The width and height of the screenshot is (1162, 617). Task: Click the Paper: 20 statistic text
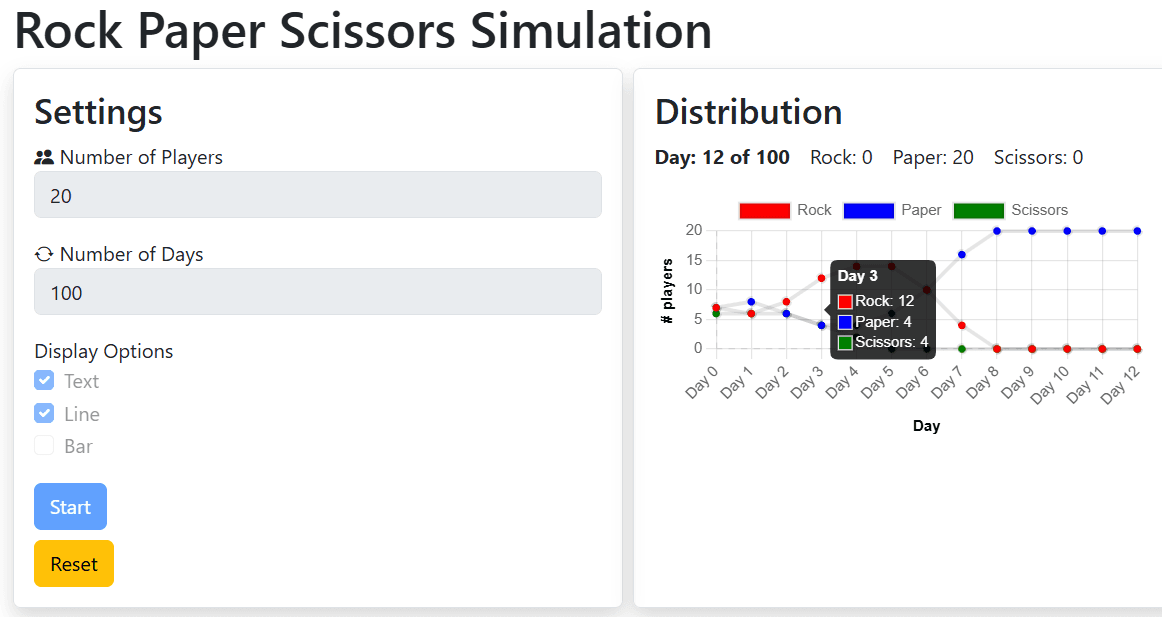point(933,157)
